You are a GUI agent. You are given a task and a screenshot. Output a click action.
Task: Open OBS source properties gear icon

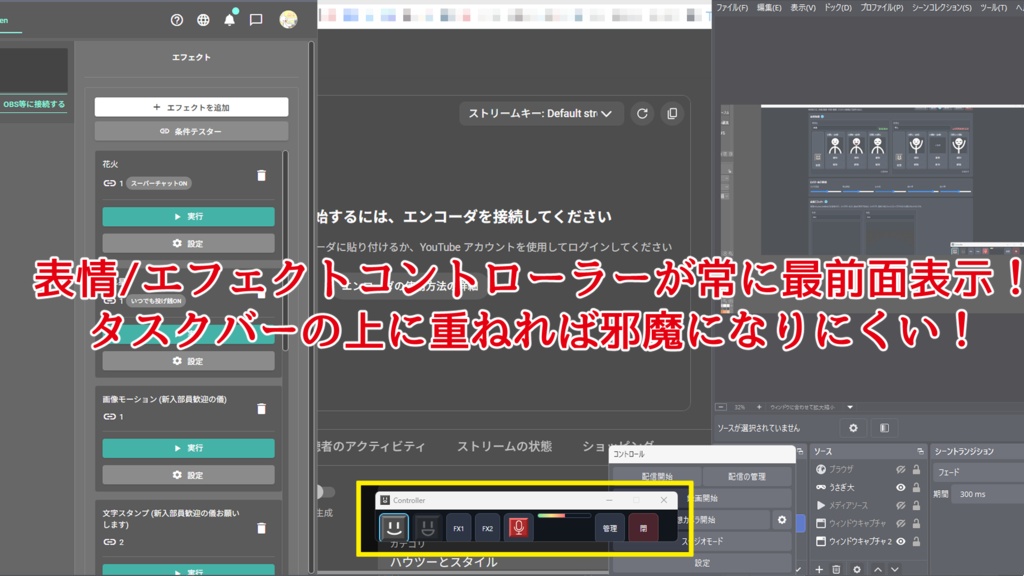[853, 428]
